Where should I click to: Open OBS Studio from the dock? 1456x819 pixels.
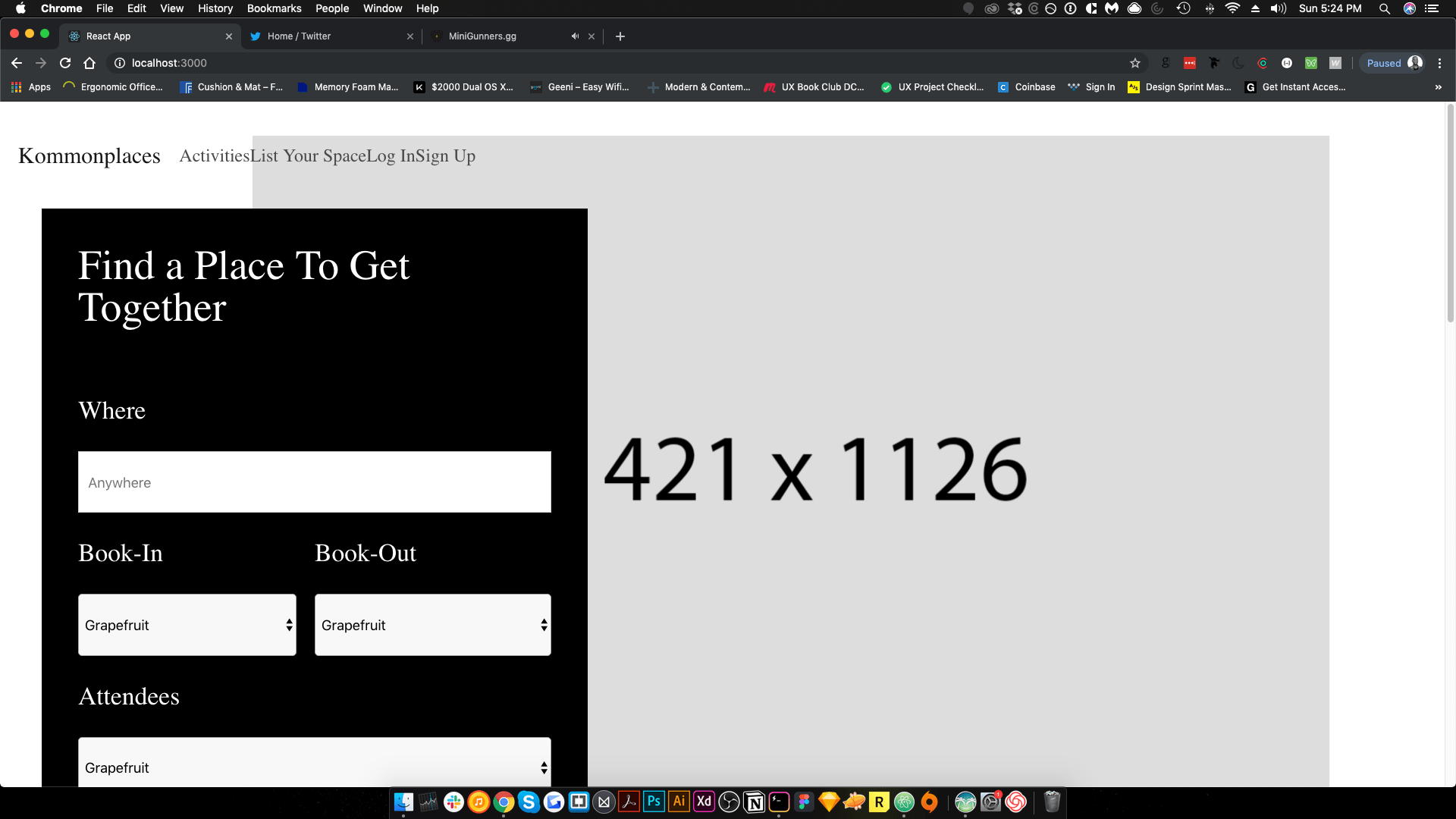728,802
